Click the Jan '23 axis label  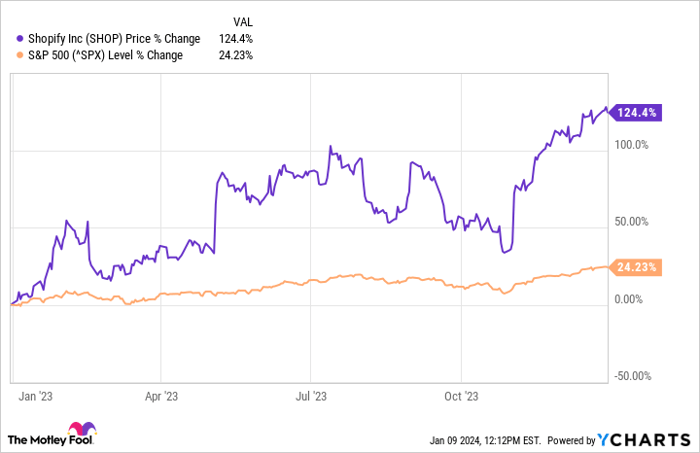tap(35, 396)
